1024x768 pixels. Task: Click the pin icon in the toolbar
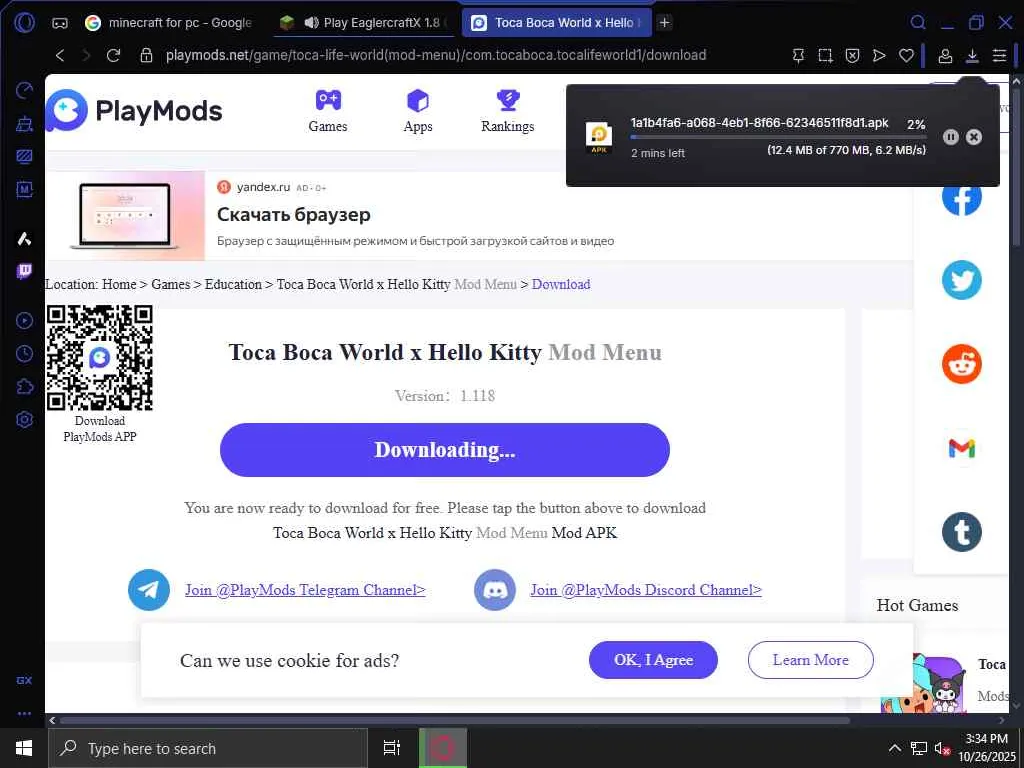pyautogui.click(x=798, y=56)
